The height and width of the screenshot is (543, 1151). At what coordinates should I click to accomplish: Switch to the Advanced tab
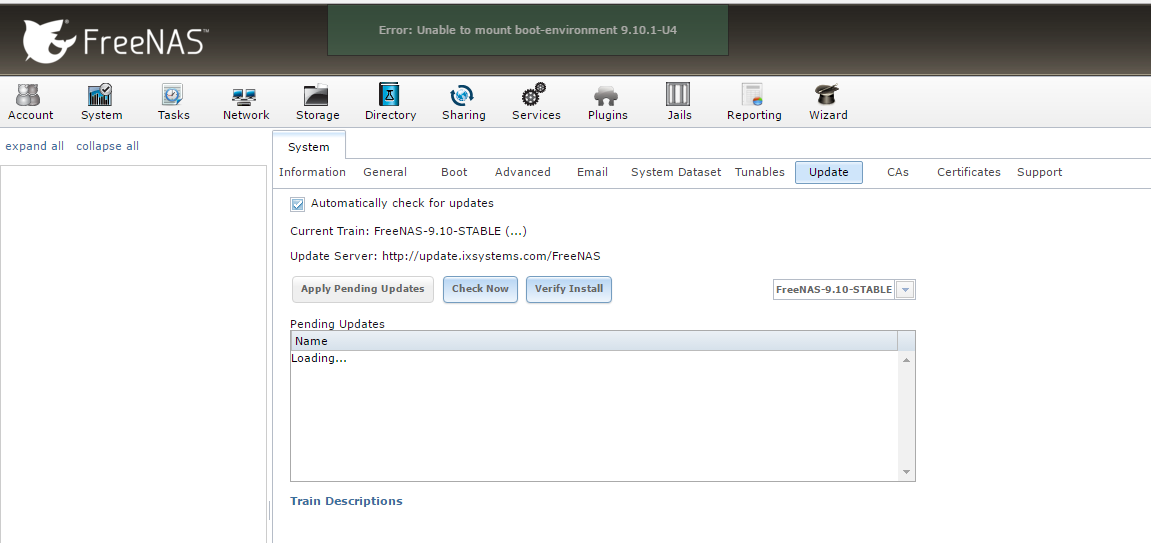[522, 172]
